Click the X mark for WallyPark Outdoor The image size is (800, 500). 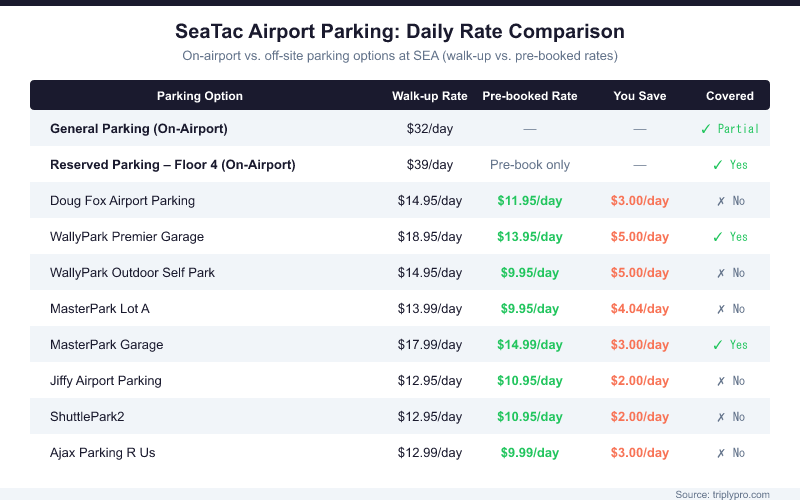(x=720, y=273)
